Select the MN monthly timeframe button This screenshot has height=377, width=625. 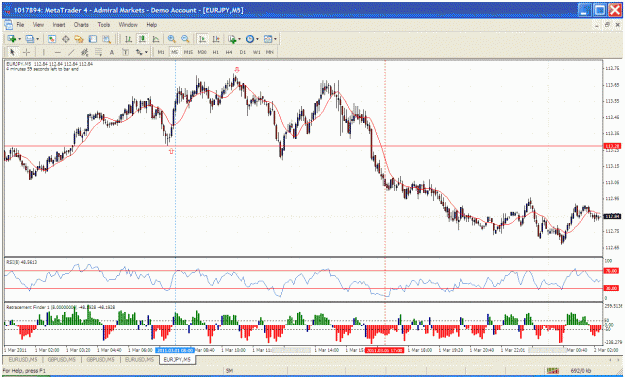click(x=270, y=52)
